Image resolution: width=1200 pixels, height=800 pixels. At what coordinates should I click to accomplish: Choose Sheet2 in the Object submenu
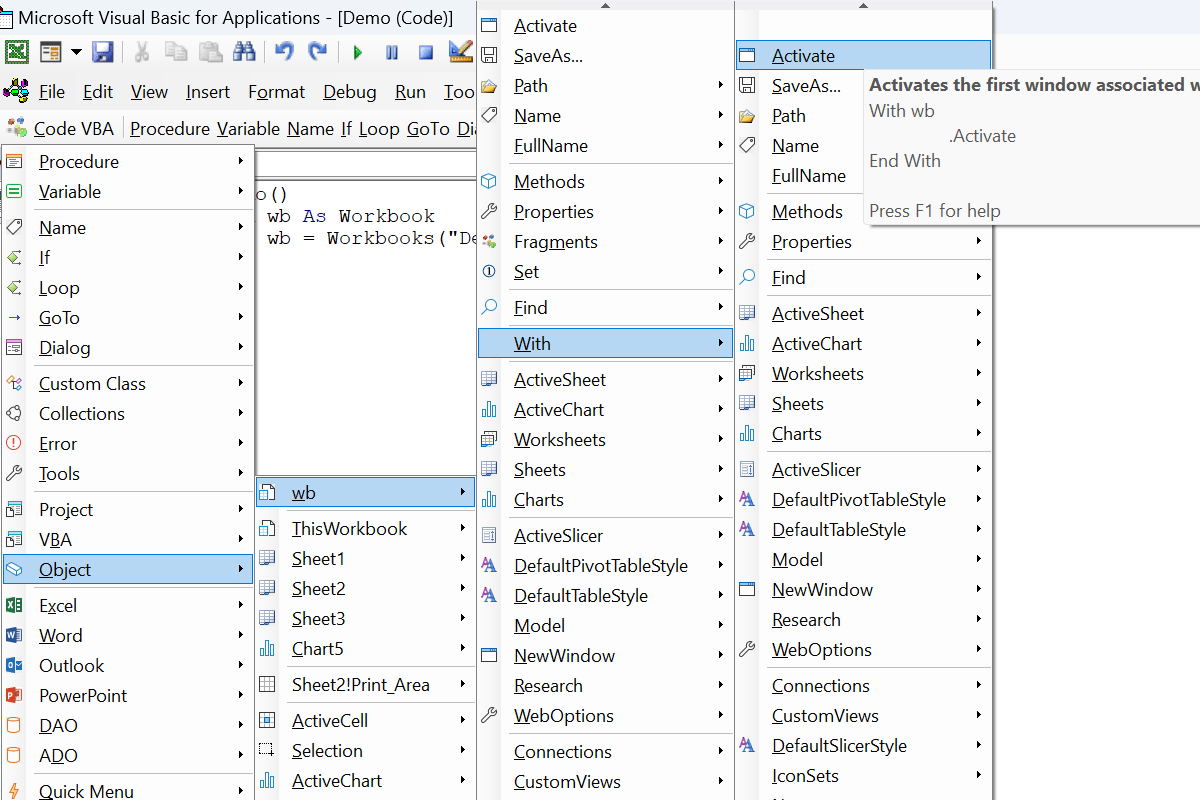tap(365, 588)
